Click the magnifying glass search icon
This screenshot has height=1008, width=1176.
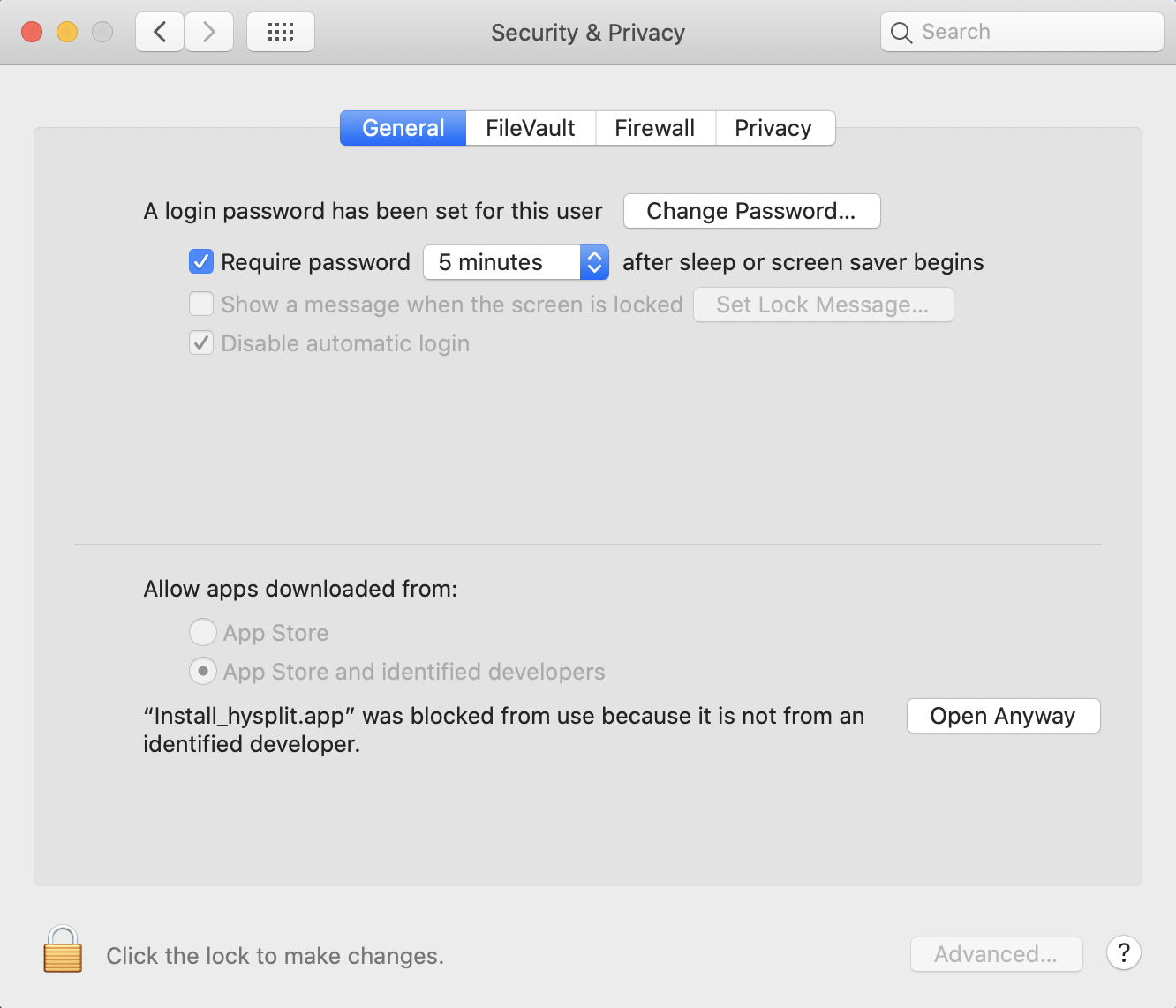901,33
